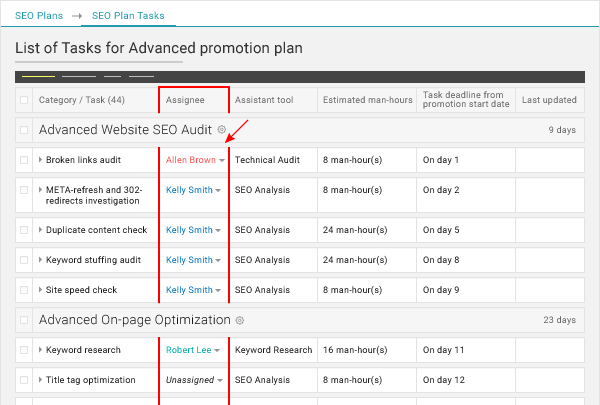Click SEO Analysis tool for Duplicate content check
The width and height of the screenshot is (600, 405).
click(262, 230)
